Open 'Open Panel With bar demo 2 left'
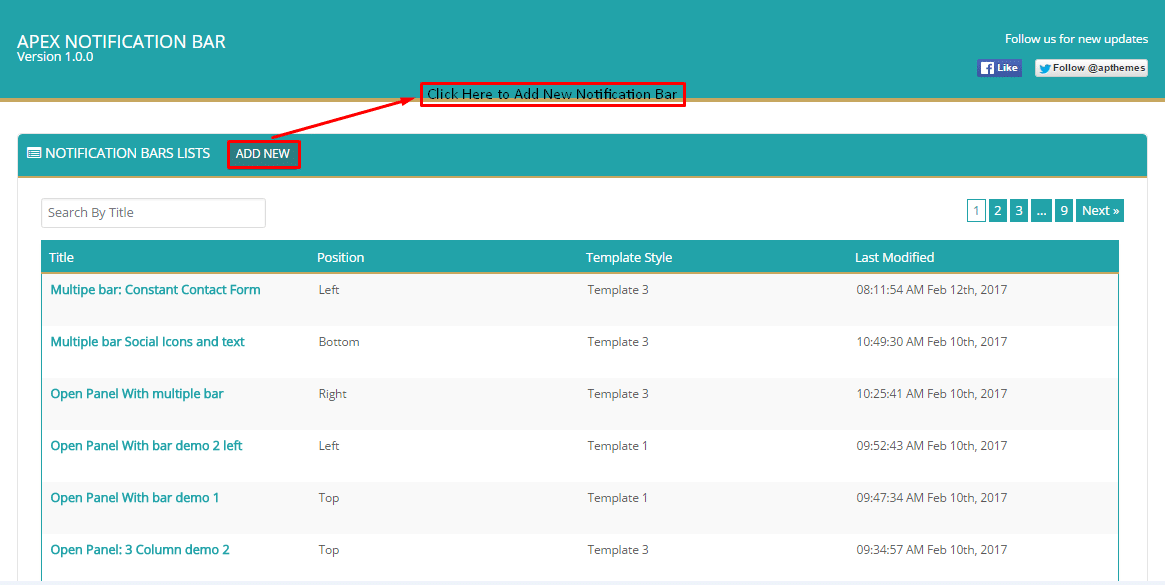The width and height of the screenshot is (1165, 585). click(146, 446)
